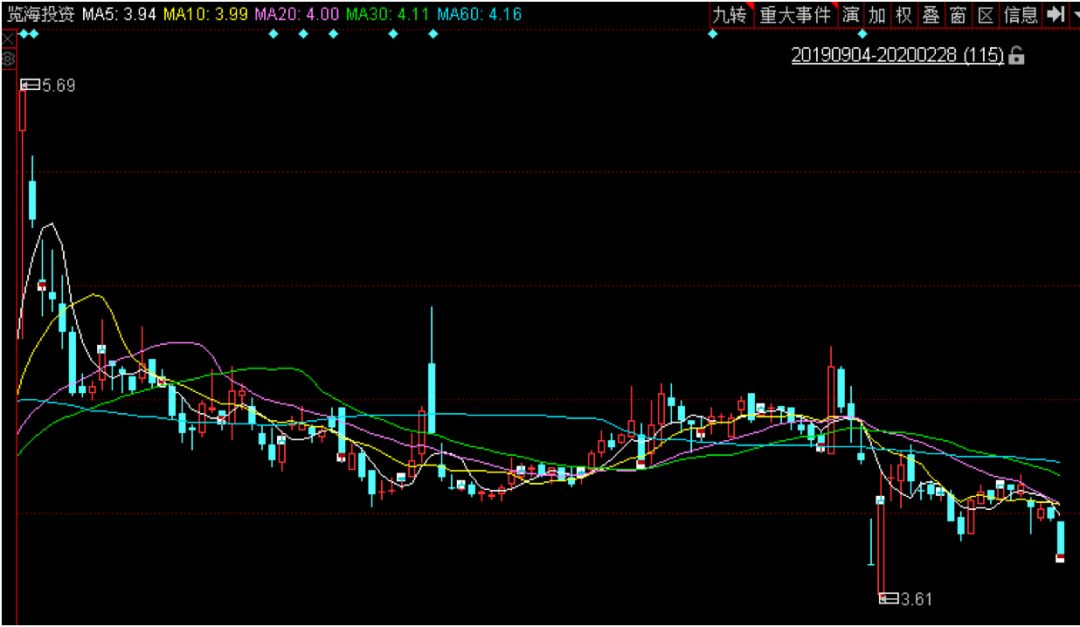Open the 九转 indicator button

tap(730, 14)
